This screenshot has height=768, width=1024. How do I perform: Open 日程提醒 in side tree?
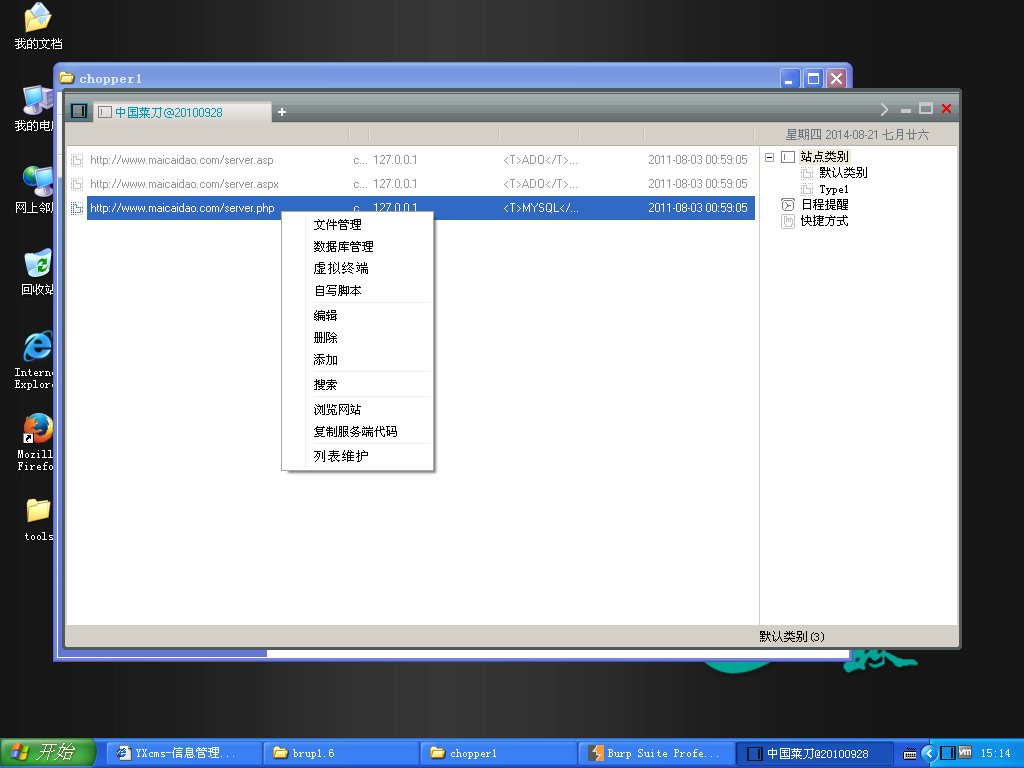tap(825, 204)
